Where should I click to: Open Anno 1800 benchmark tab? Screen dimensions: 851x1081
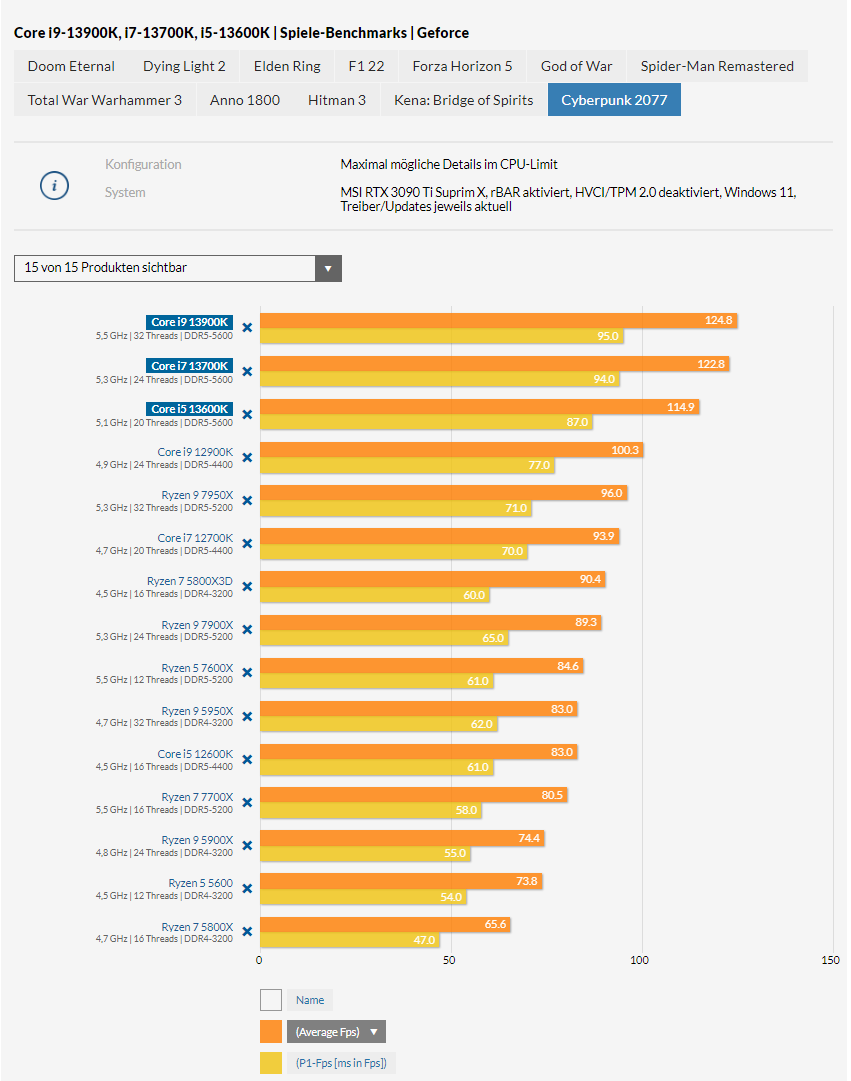(x=245, y=100)
